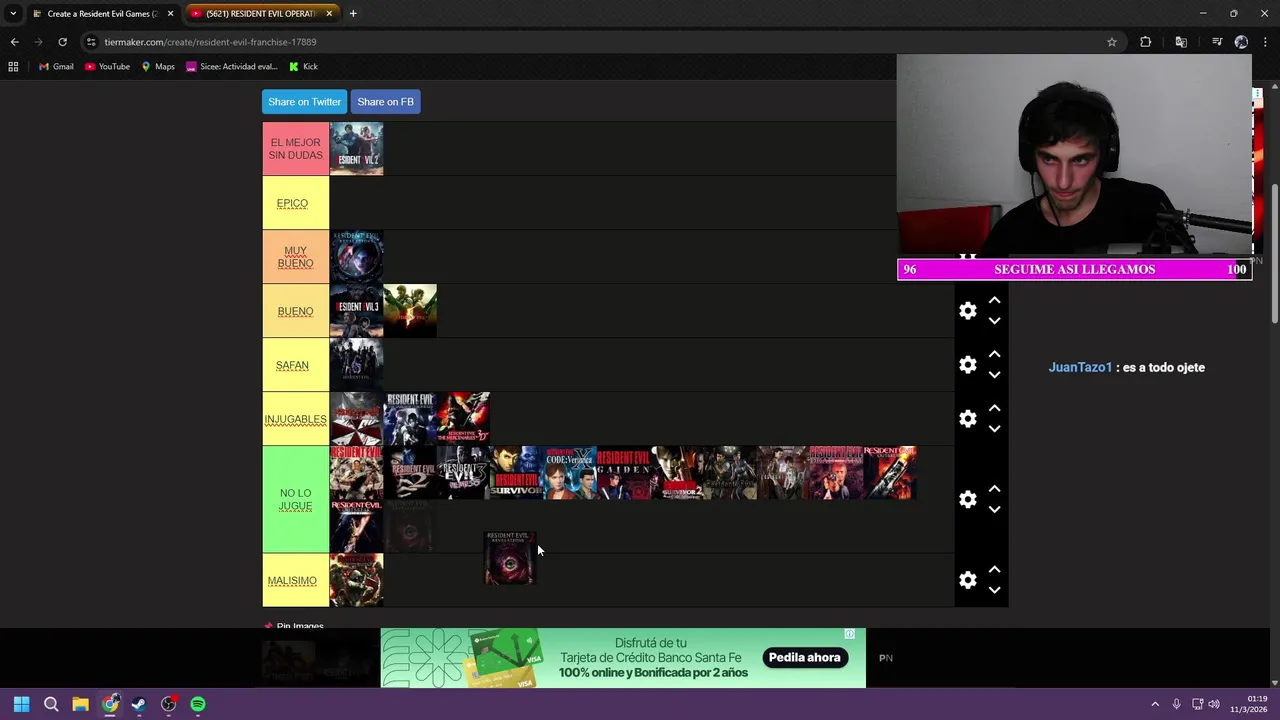Image resolution: width=1280 pixels, height=720 pixels.
Task: Select the Resident Evil 6 thumbnail in SAFAN
Action: coord(356,365)
